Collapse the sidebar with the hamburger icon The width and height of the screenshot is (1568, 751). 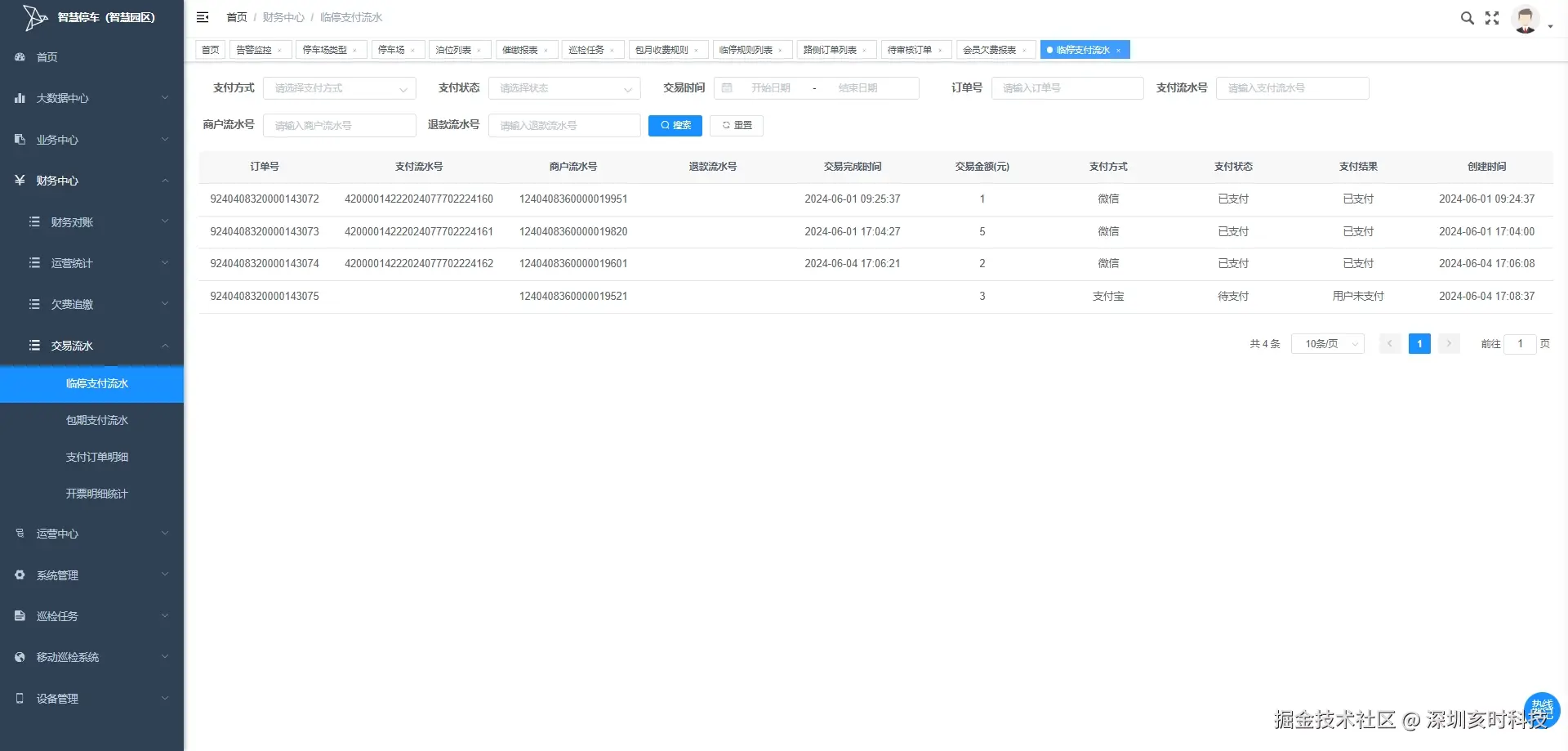click(203, 17)
